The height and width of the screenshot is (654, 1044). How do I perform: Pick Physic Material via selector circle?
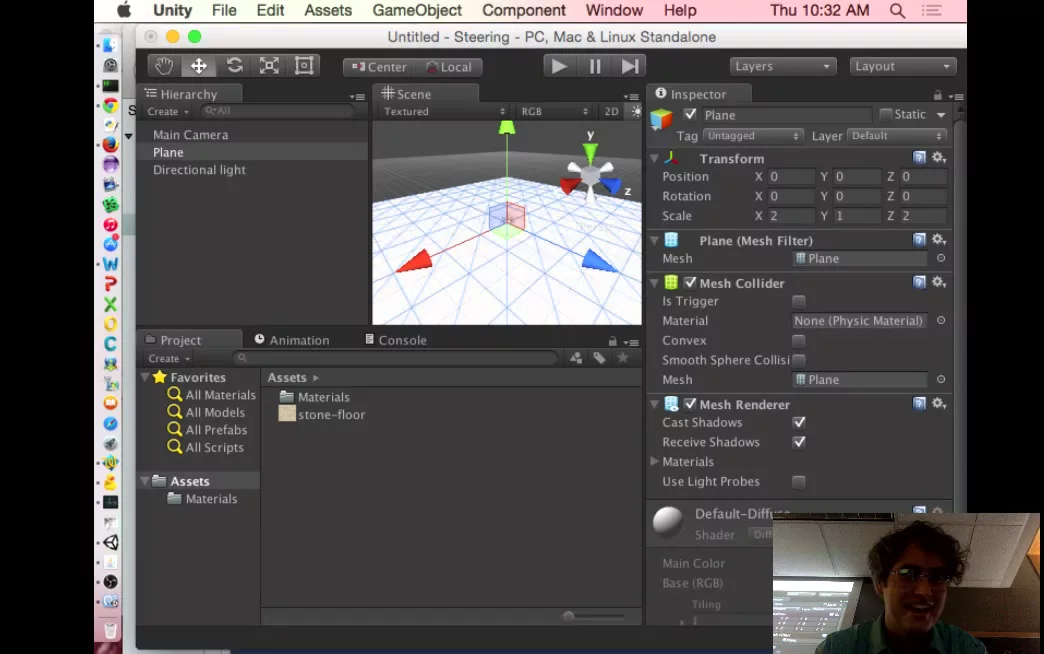point(941,320)
